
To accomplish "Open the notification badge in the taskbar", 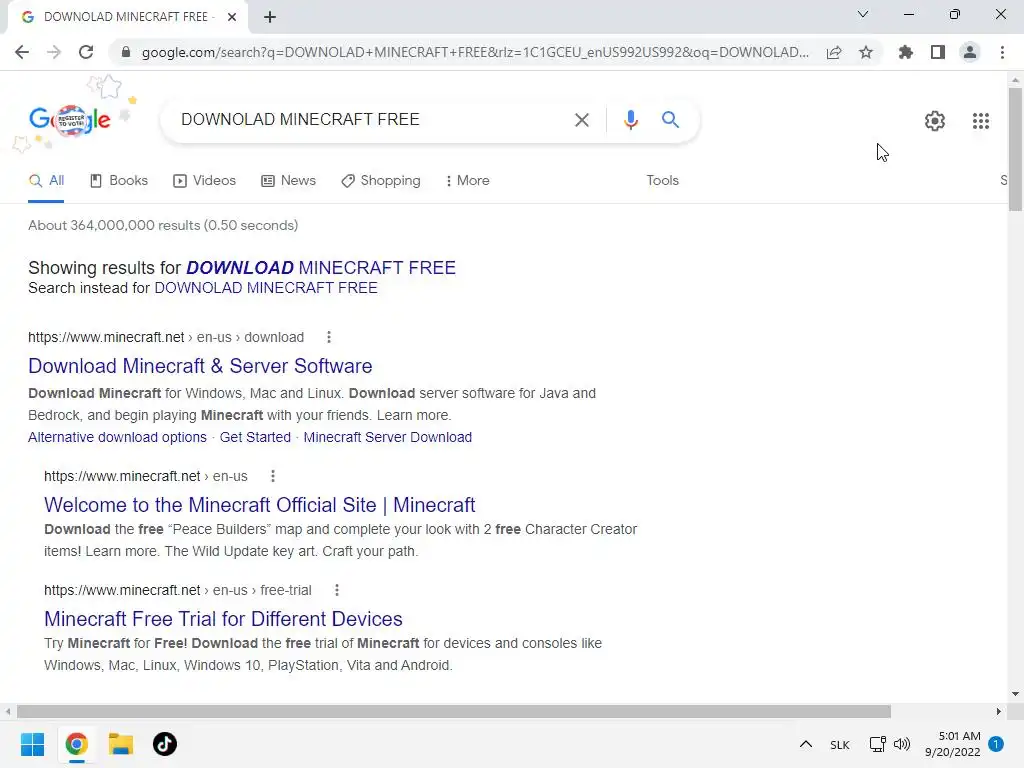I will pos(996,744).
